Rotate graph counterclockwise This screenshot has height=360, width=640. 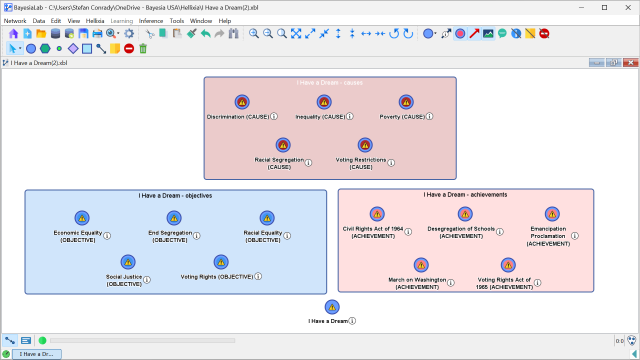[x=394, y=34]
